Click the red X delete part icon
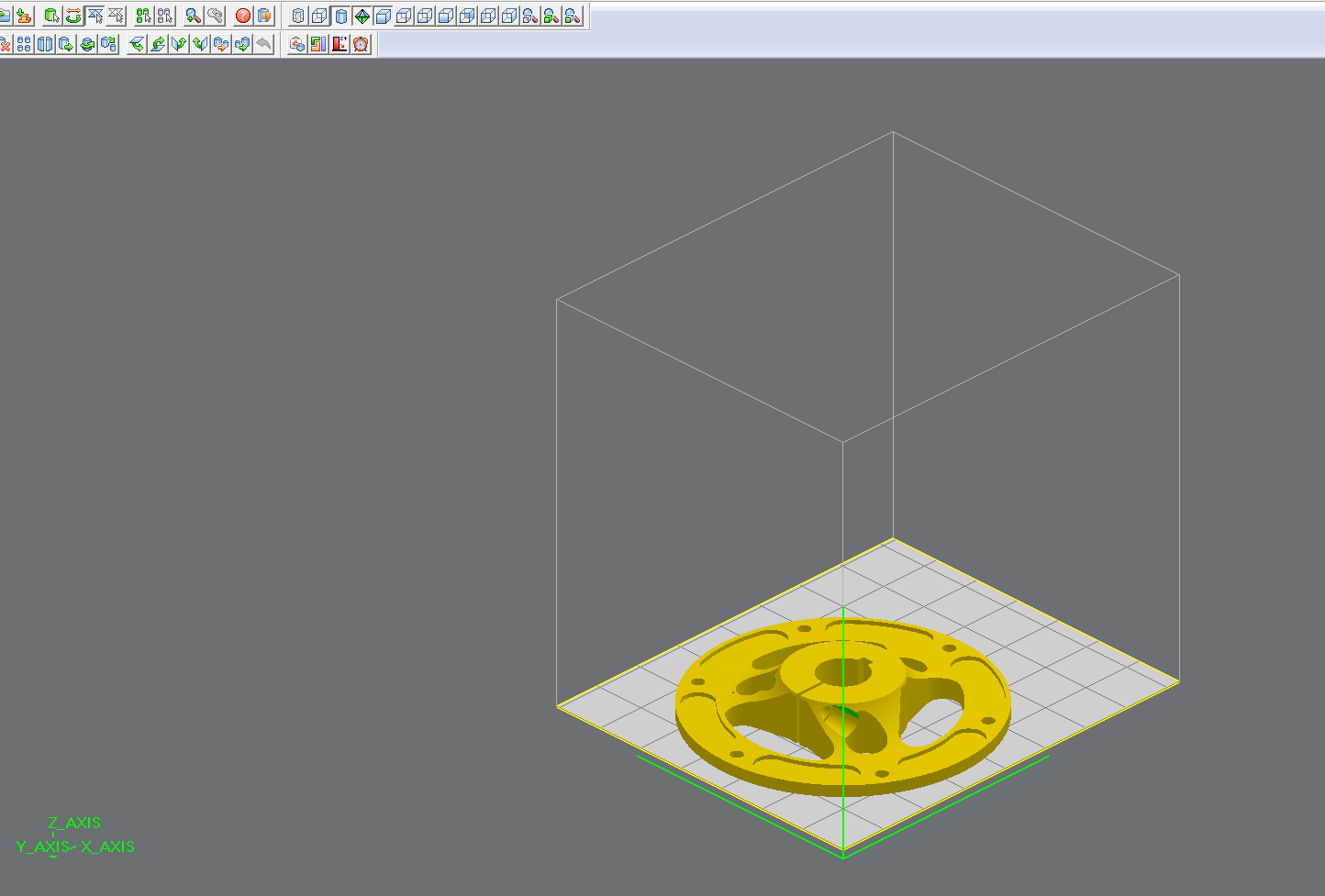Image resolution: width=1325 pixels, height=896 pixels. [x=5, y=44]
